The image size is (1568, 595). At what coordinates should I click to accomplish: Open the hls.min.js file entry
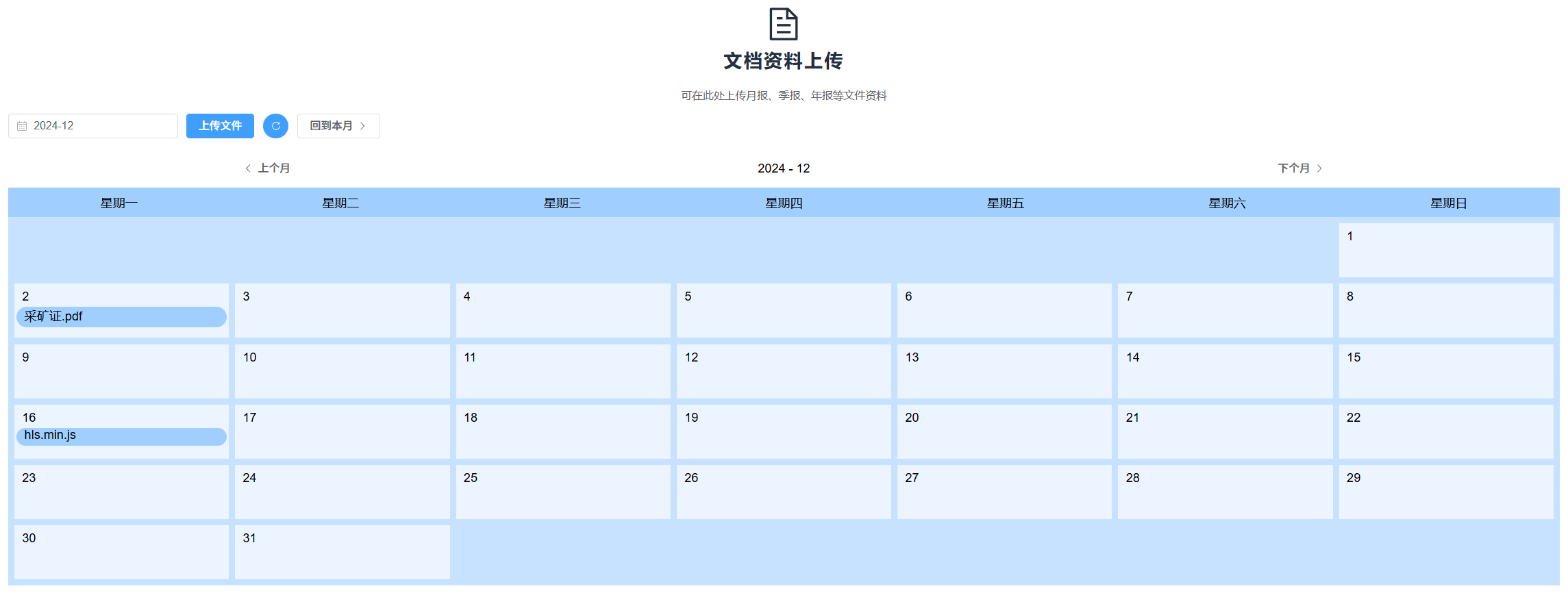tap(121, 436)
